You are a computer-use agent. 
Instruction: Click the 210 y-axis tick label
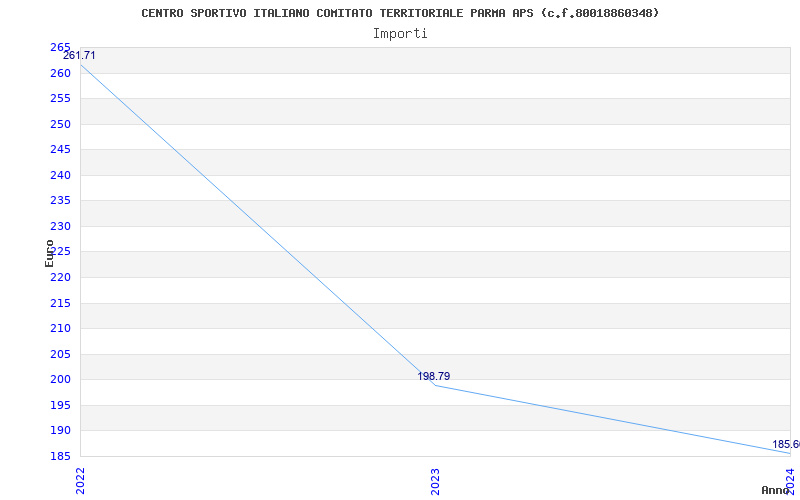pos(60,329)
